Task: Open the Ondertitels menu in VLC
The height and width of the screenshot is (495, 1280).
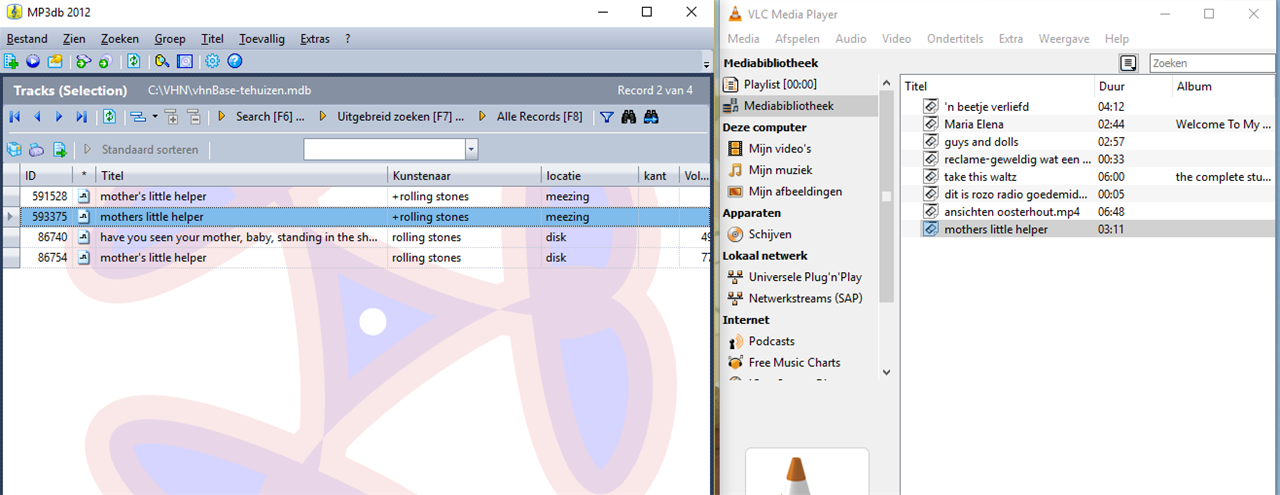Action: click(955, 39)
